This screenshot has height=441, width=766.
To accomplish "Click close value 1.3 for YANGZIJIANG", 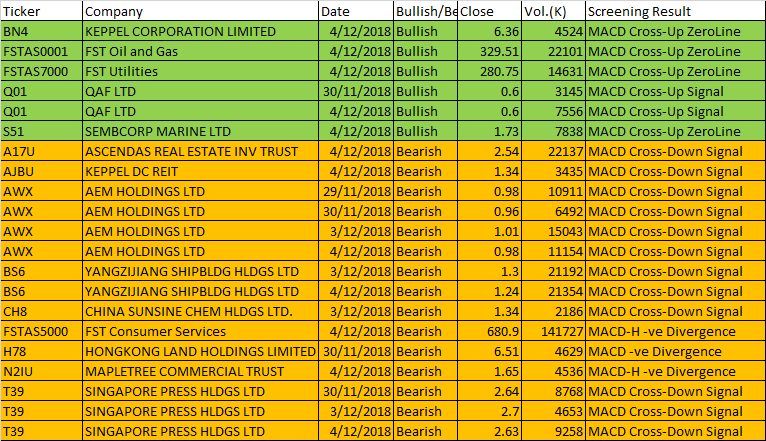I will (x=489, y=272).
